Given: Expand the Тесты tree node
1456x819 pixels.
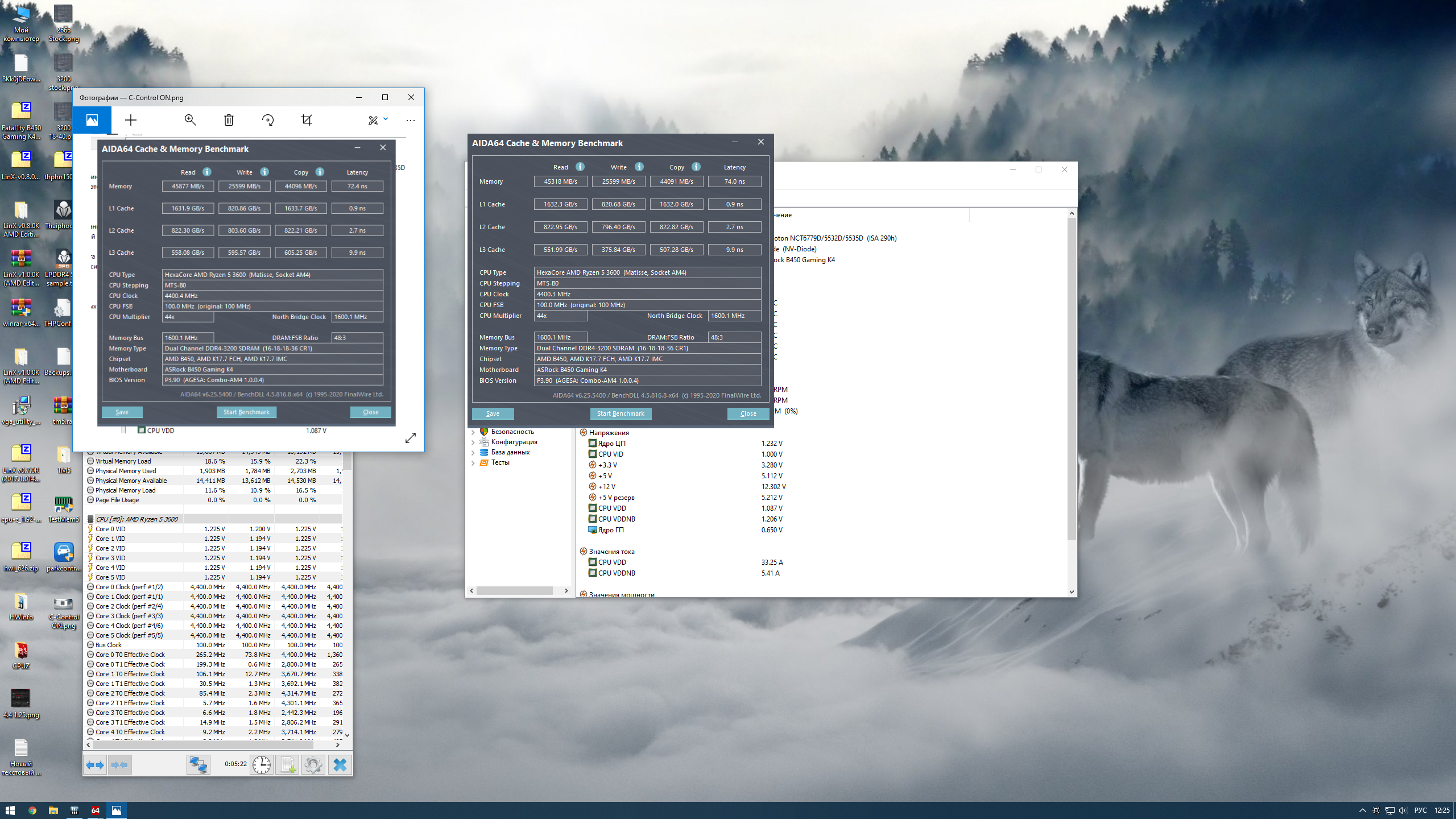Looking at the screenshot, I should coord(473,463).
